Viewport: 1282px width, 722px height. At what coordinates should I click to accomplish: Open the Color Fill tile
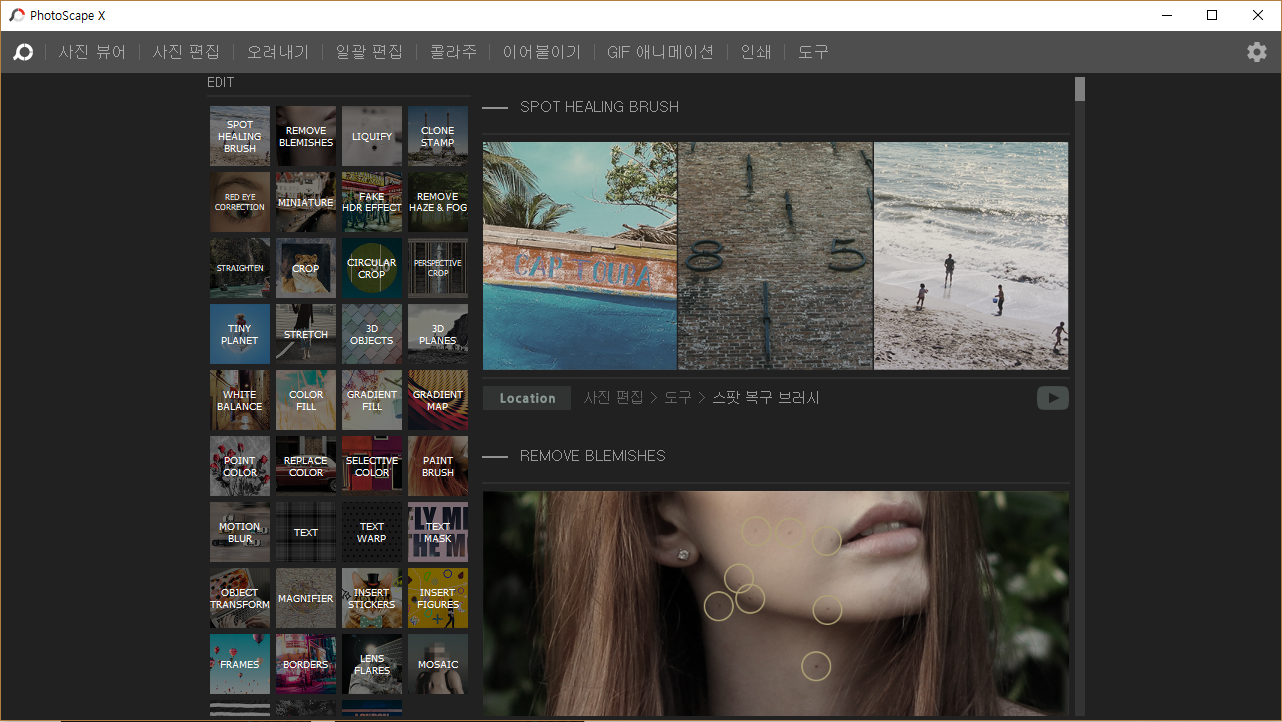pyautogui.click(x=306, y=400)
